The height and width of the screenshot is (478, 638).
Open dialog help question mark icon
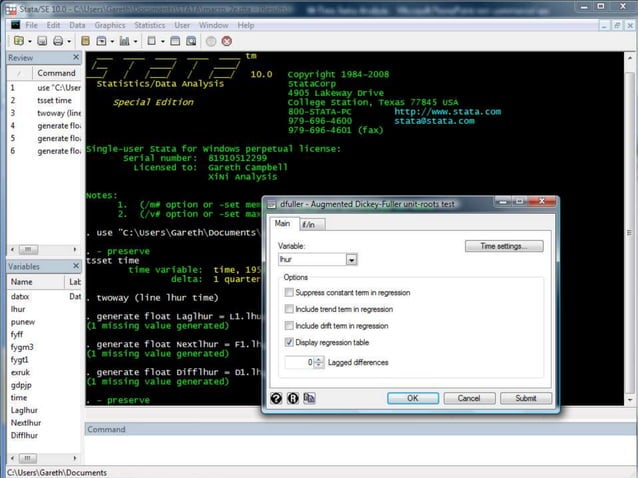pos(277,398)
